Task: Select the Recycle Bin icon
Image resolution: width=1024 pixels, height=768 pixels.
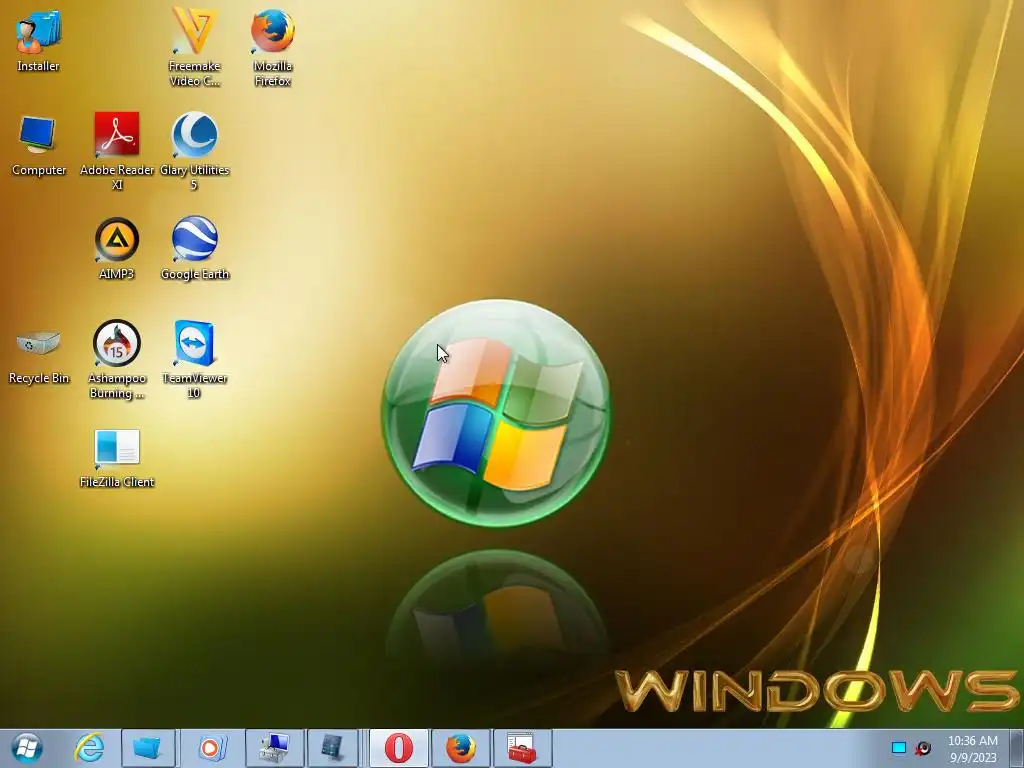Action: point(39,356)
